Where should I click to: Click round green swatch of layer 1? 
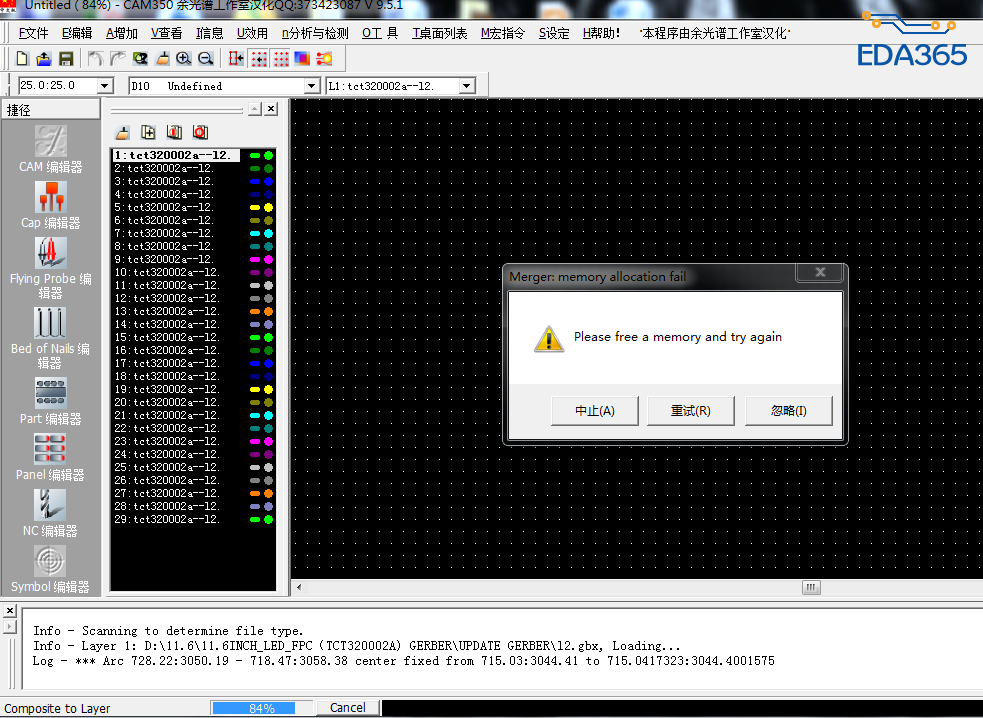268,156
